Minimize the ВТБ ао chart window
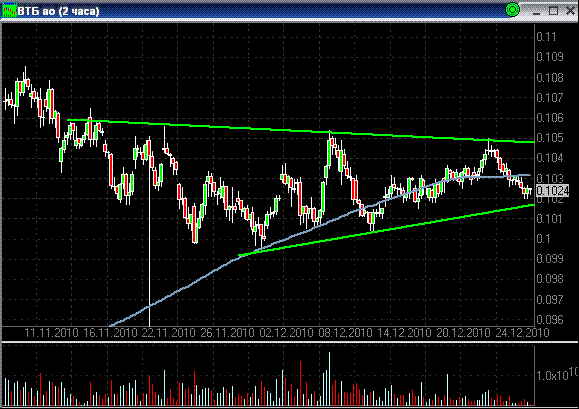Screen dimensions: 579x409 536,11
